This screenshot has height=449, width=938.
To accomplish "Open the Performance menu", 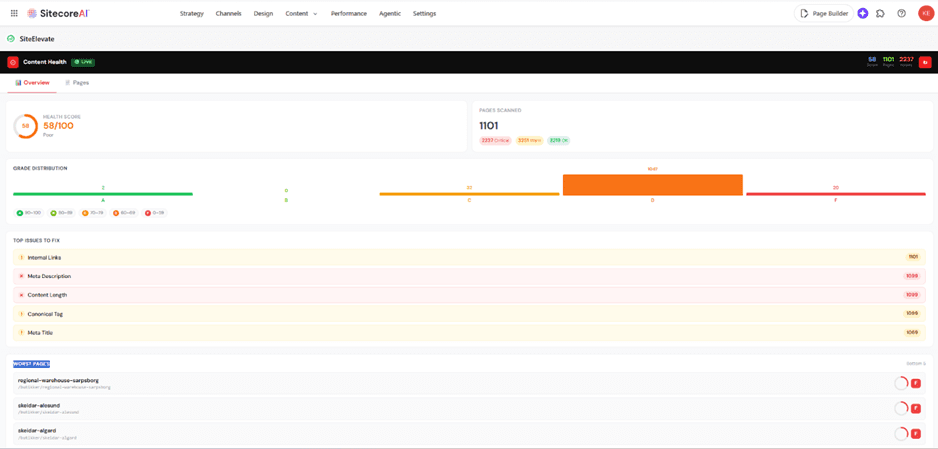I will coord(349,13).
